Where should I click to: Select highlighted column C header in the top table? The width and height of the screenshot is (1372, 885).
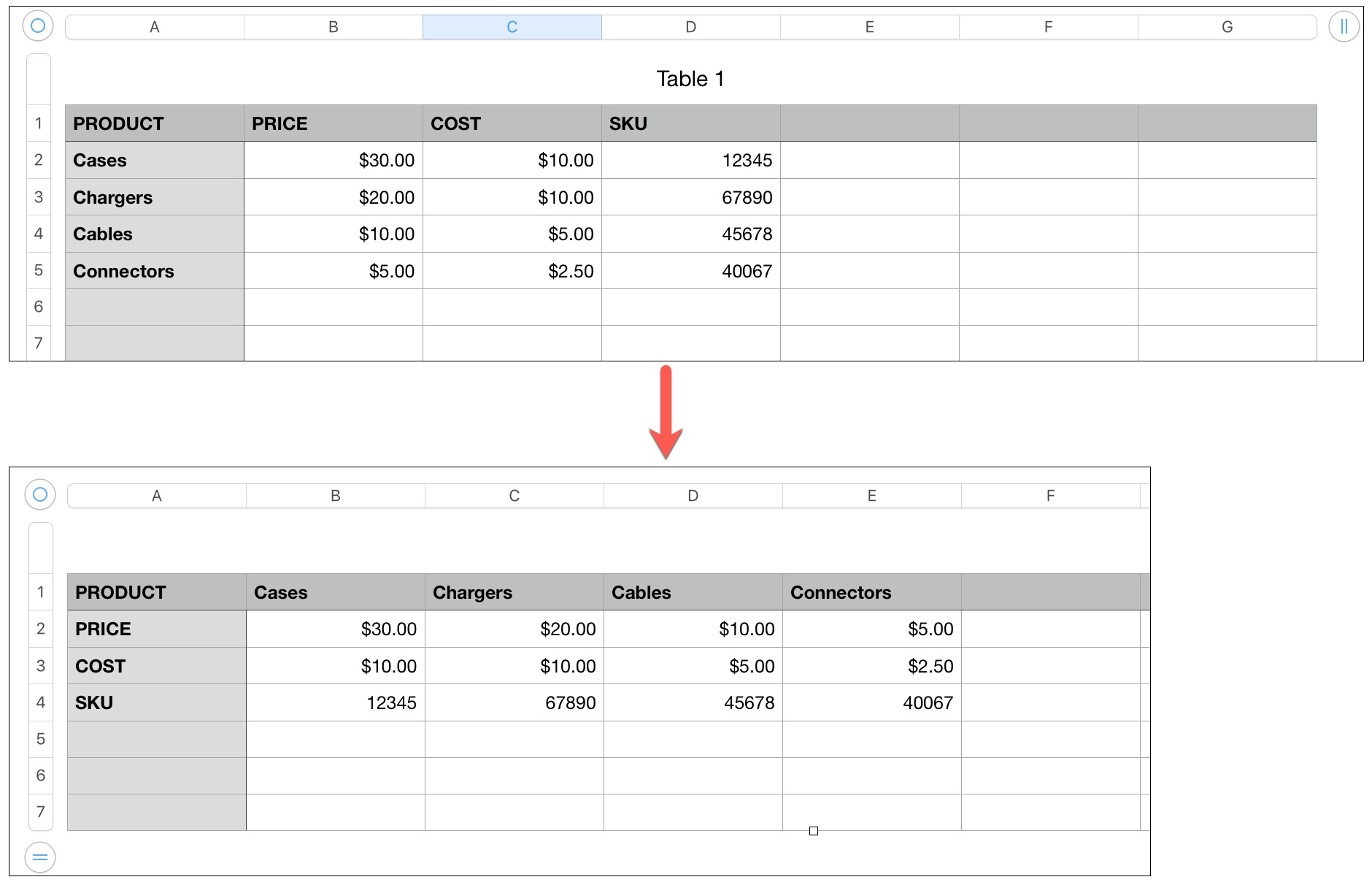(x=512, y=27)
